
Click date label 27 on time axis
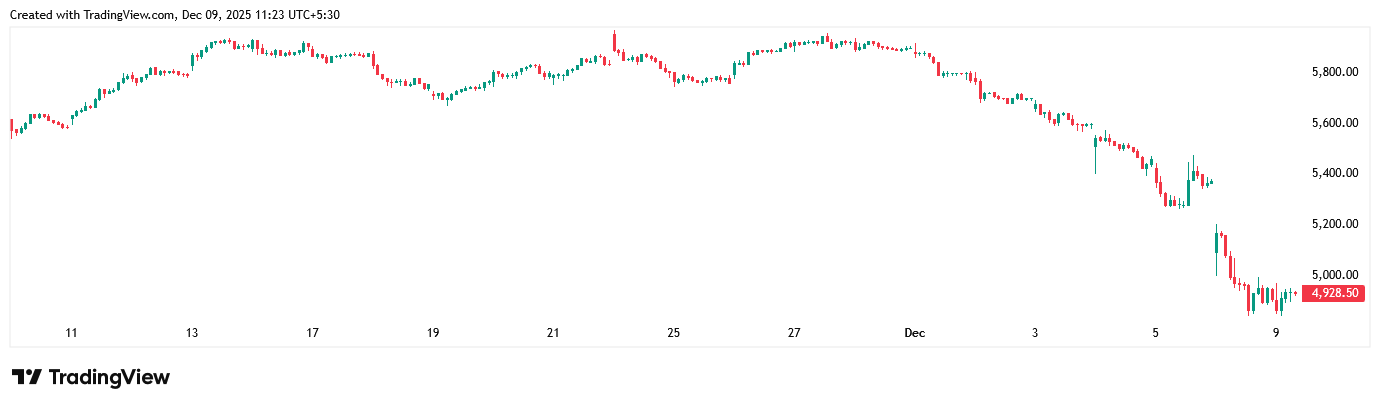tap(794, 333)
